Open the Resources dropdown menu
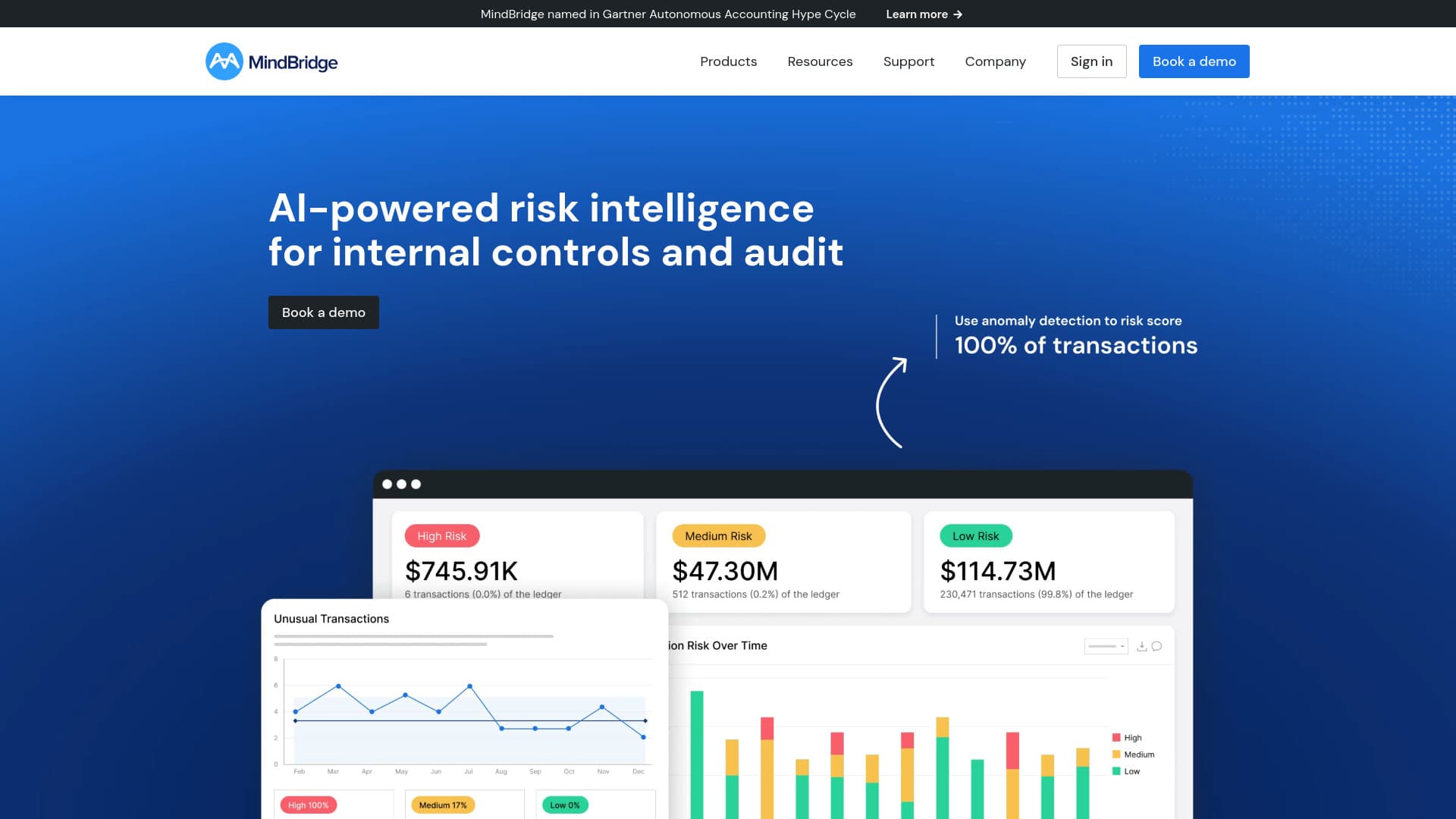Viewport: 1456px width, 819px height. pyautogui.click(x=820, y=61)
